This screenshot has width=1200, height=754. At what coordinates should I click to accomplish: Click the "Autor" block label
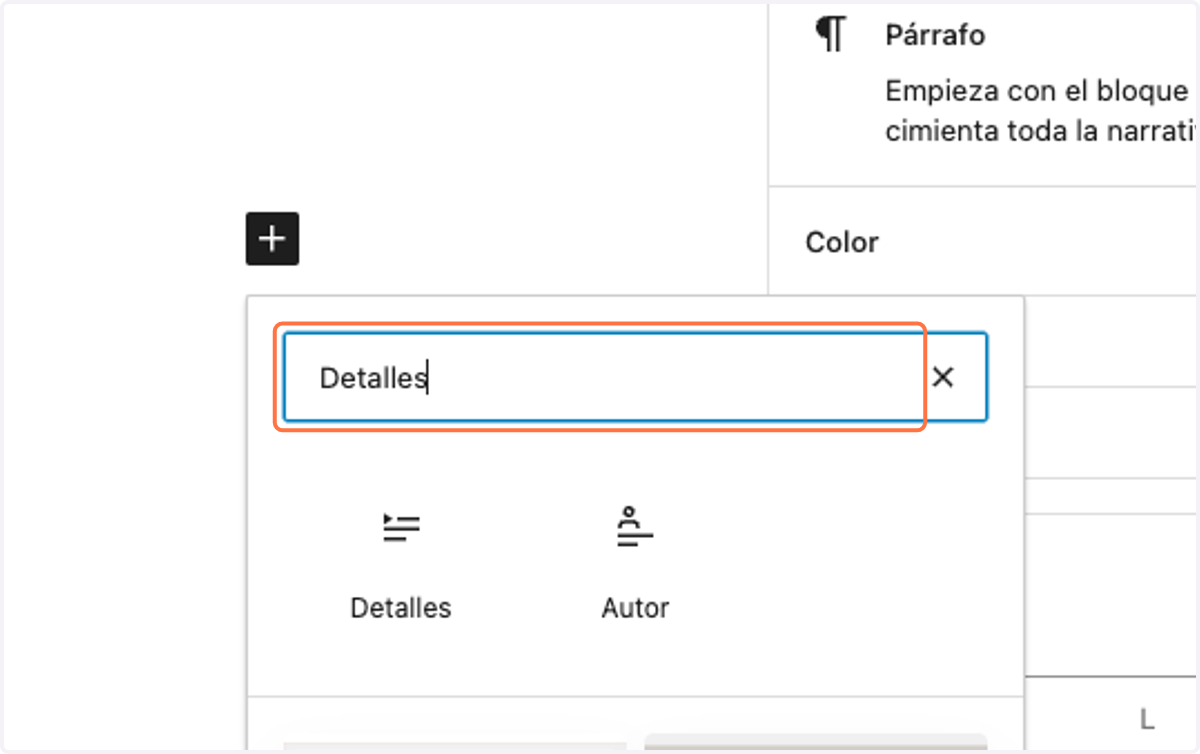click(x=635, y=607)
